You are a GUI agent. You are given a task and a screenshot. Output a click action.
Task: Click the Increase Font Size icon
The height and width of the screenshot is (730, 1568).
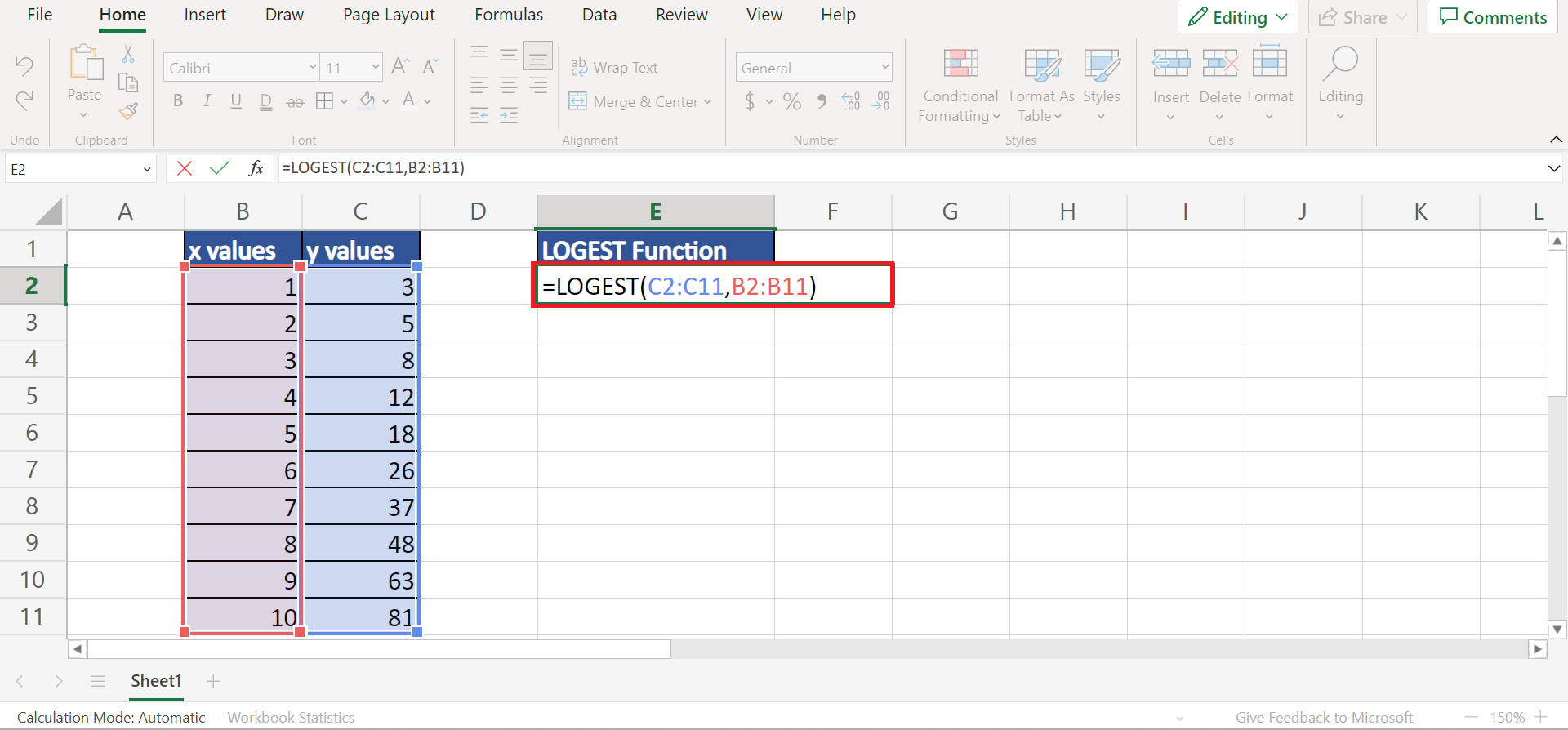tap(400, 67)
